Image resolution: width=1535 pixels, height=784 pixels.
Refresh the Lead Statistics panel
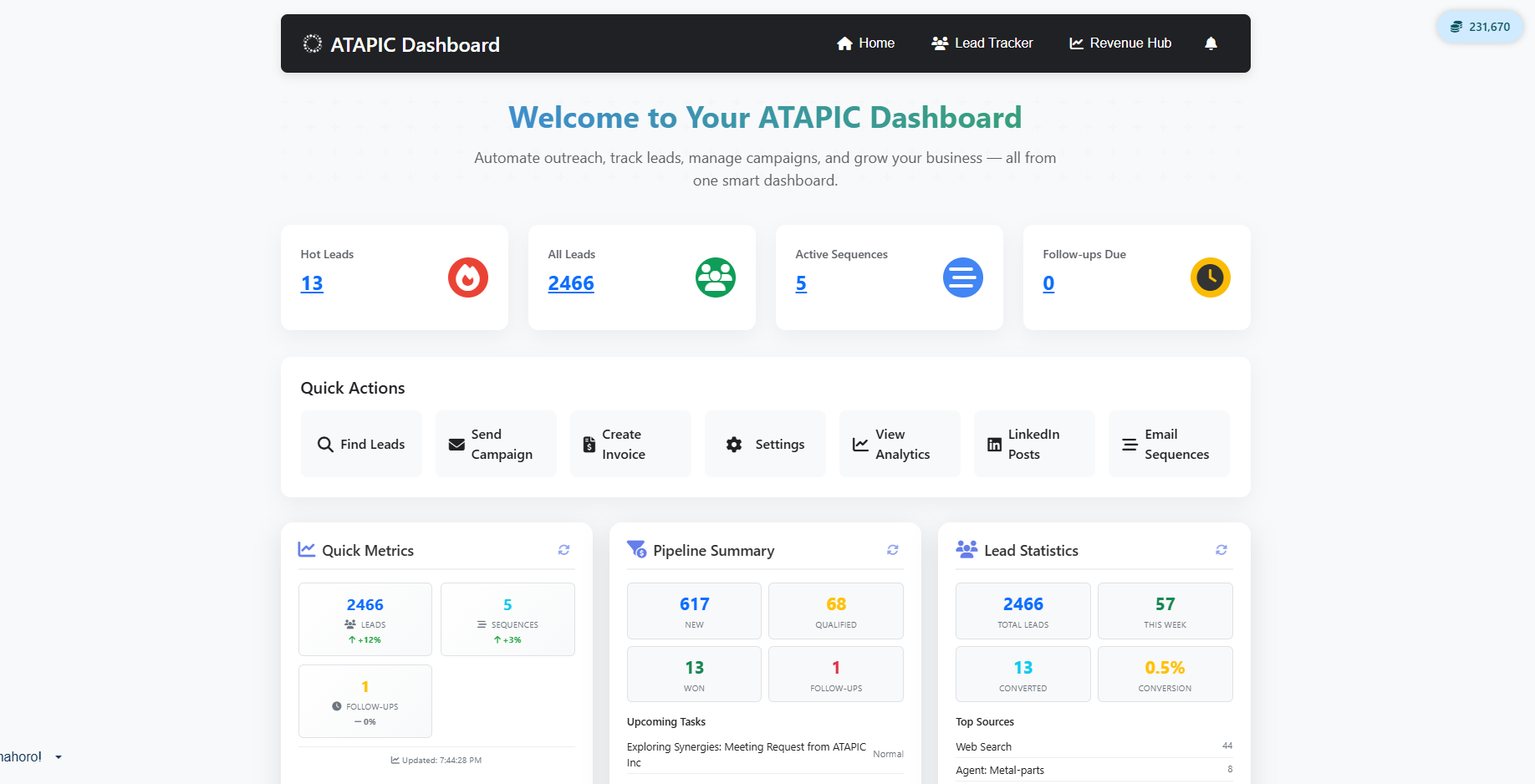[x=1221, y=550]
